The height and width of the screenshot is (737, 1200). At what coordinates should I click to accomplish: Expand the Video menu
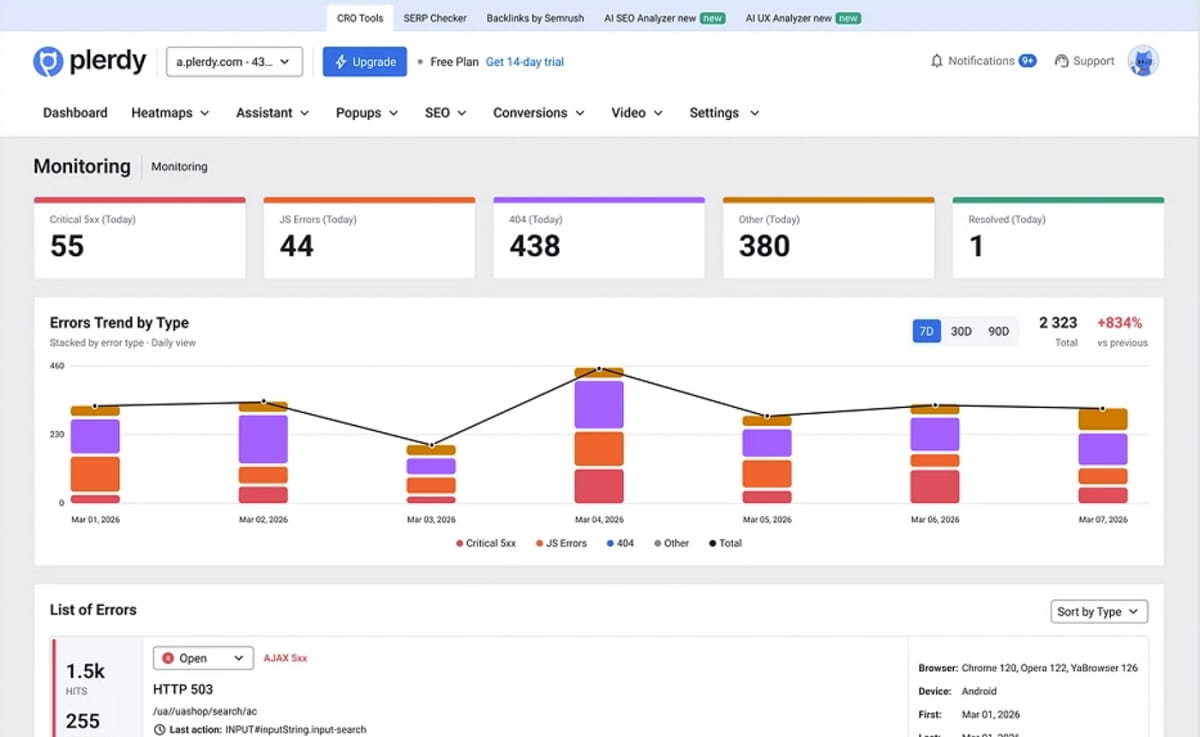pyautogui.click(x=637, y=113)
